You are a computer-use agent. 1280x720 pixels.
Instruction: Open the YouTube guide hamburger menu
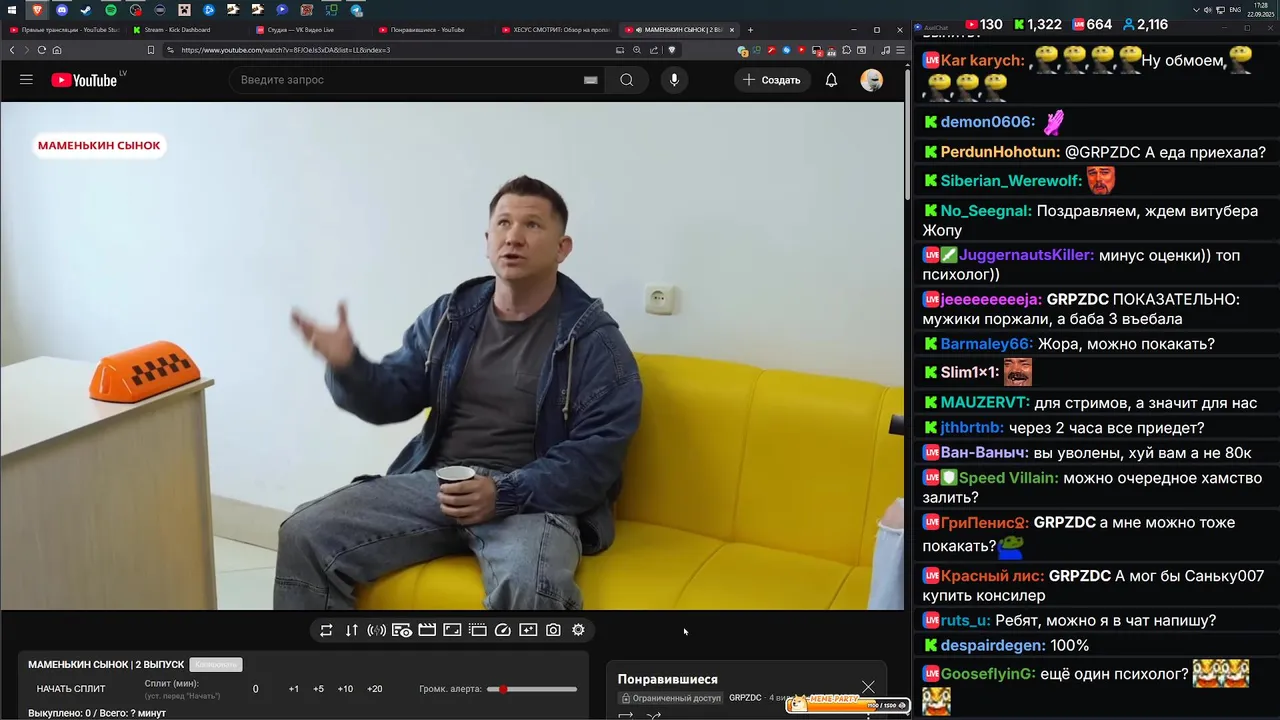26,80
